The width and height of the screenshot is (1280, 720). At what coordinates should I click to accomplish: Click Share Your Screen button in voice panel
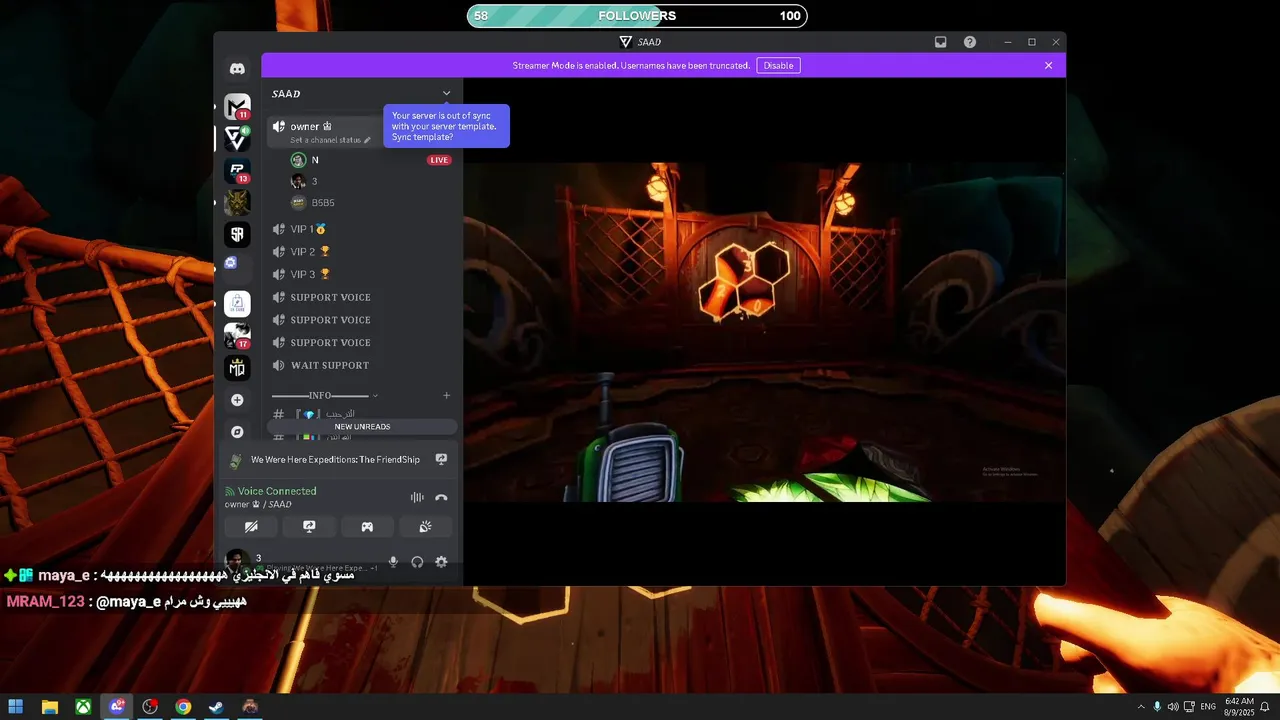[309, 526]
